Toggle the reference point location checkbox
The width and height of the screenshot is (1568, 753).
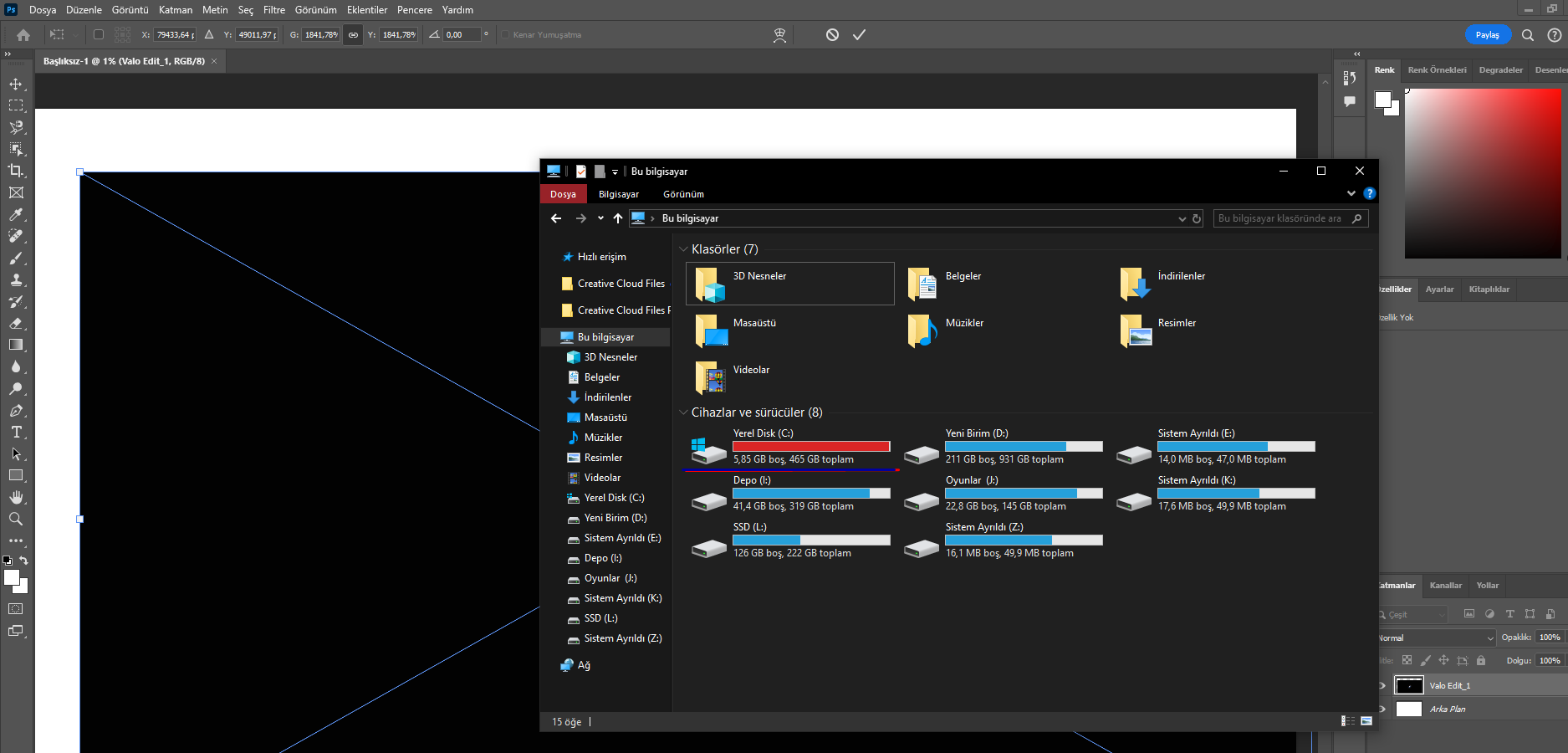[99, 34]
